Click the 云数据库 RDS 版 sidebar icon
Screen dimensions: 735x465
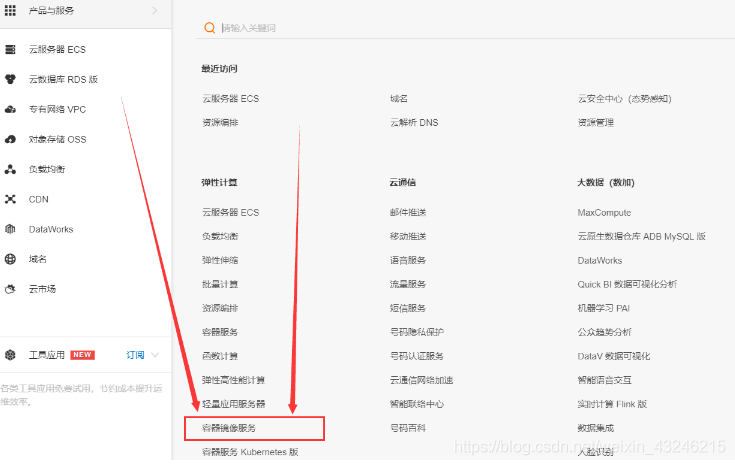click(x=10, y=79)
